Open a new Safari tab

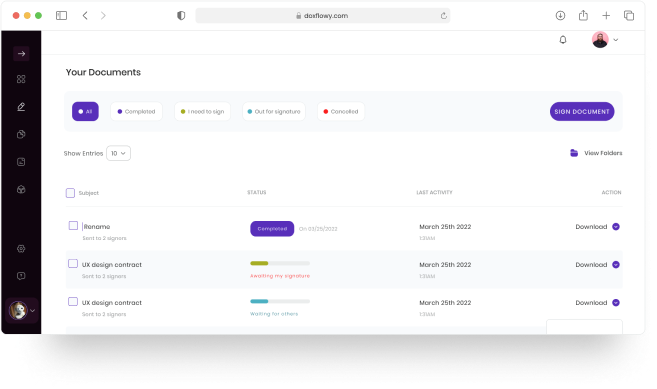[606, 16]
